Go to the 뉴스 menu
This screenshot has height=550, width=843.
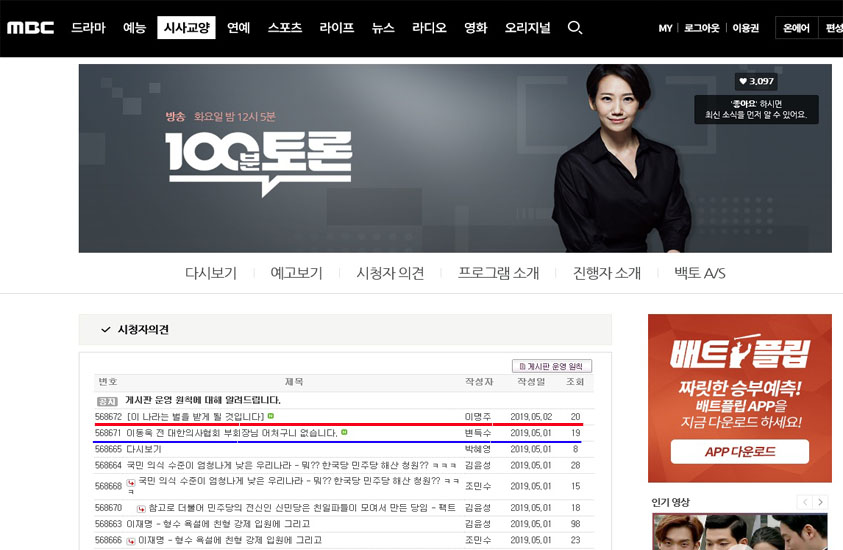(383, 28)
